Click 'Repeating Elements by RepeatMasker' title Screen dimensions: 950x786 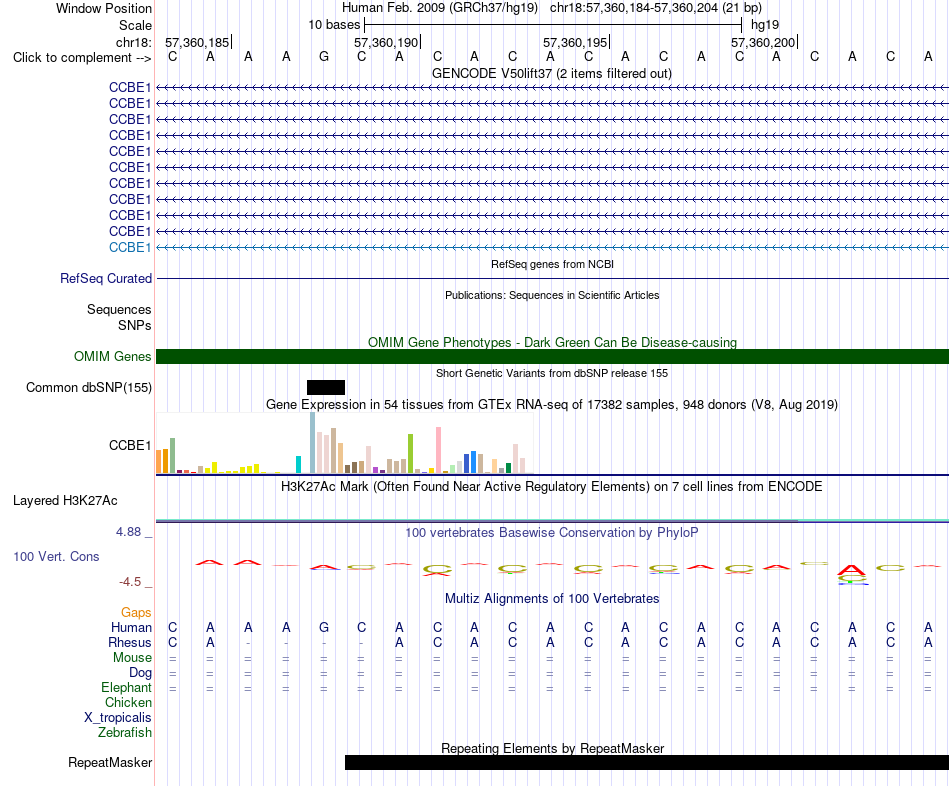click(x=552, y=748)
